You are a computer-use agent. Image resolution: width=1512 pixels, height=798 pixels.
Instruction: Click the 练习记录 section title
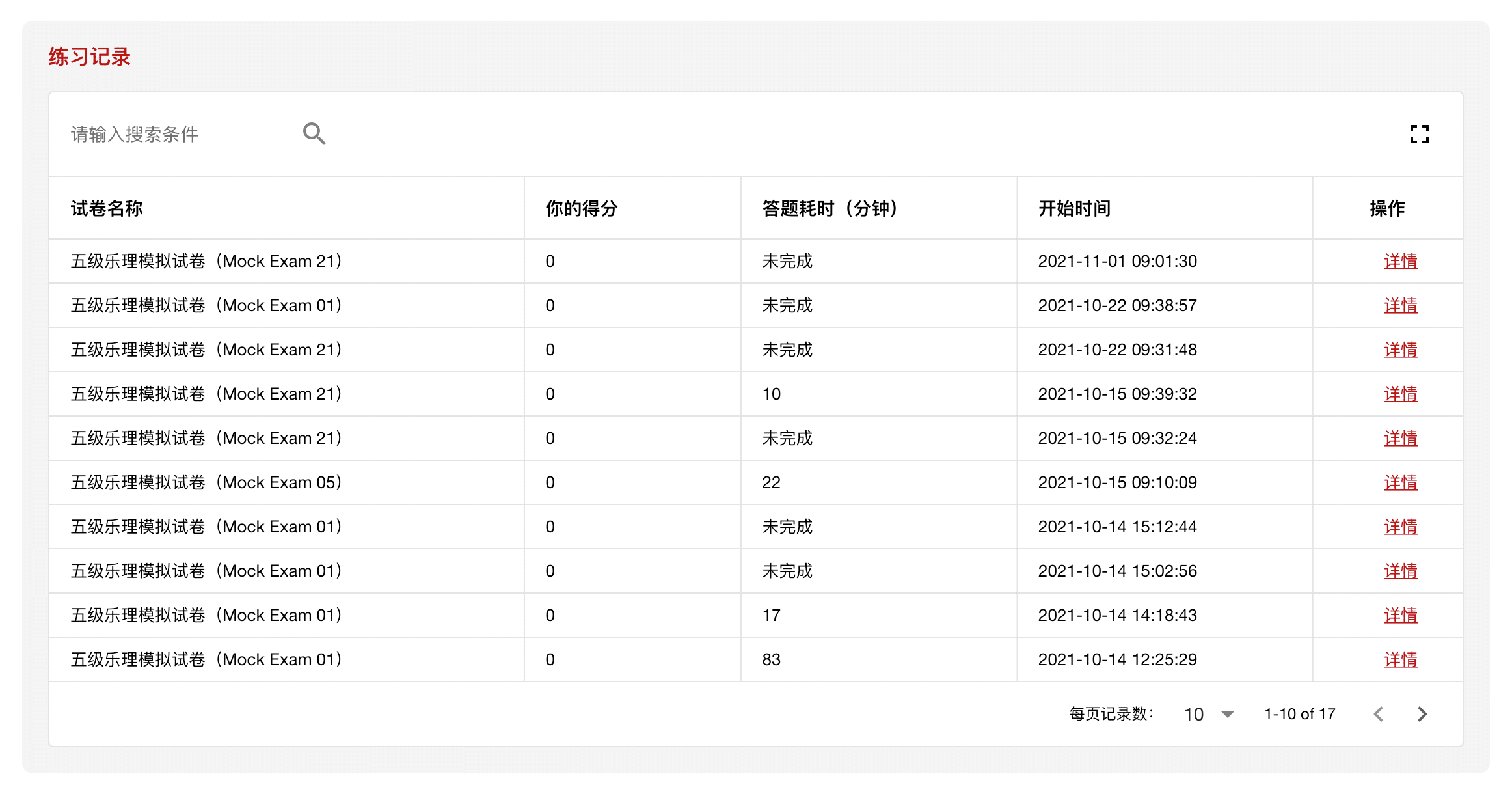[x=90, y=57]
